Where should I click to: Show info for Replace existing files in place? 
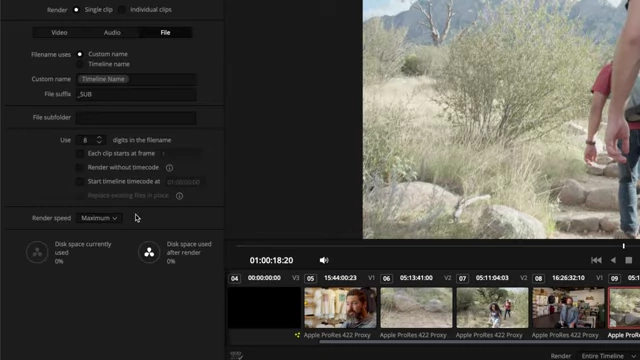[179, 196]
